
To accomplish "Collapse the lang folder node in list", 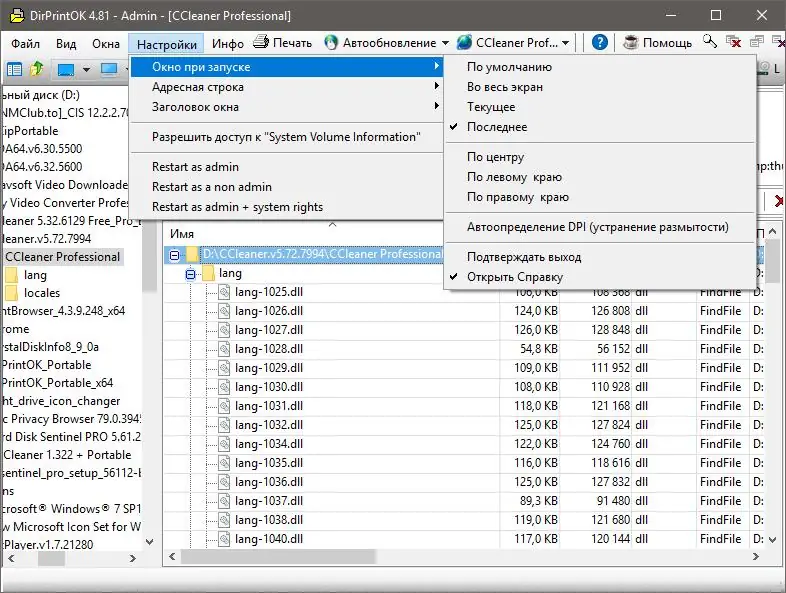I will pos(190,274).
